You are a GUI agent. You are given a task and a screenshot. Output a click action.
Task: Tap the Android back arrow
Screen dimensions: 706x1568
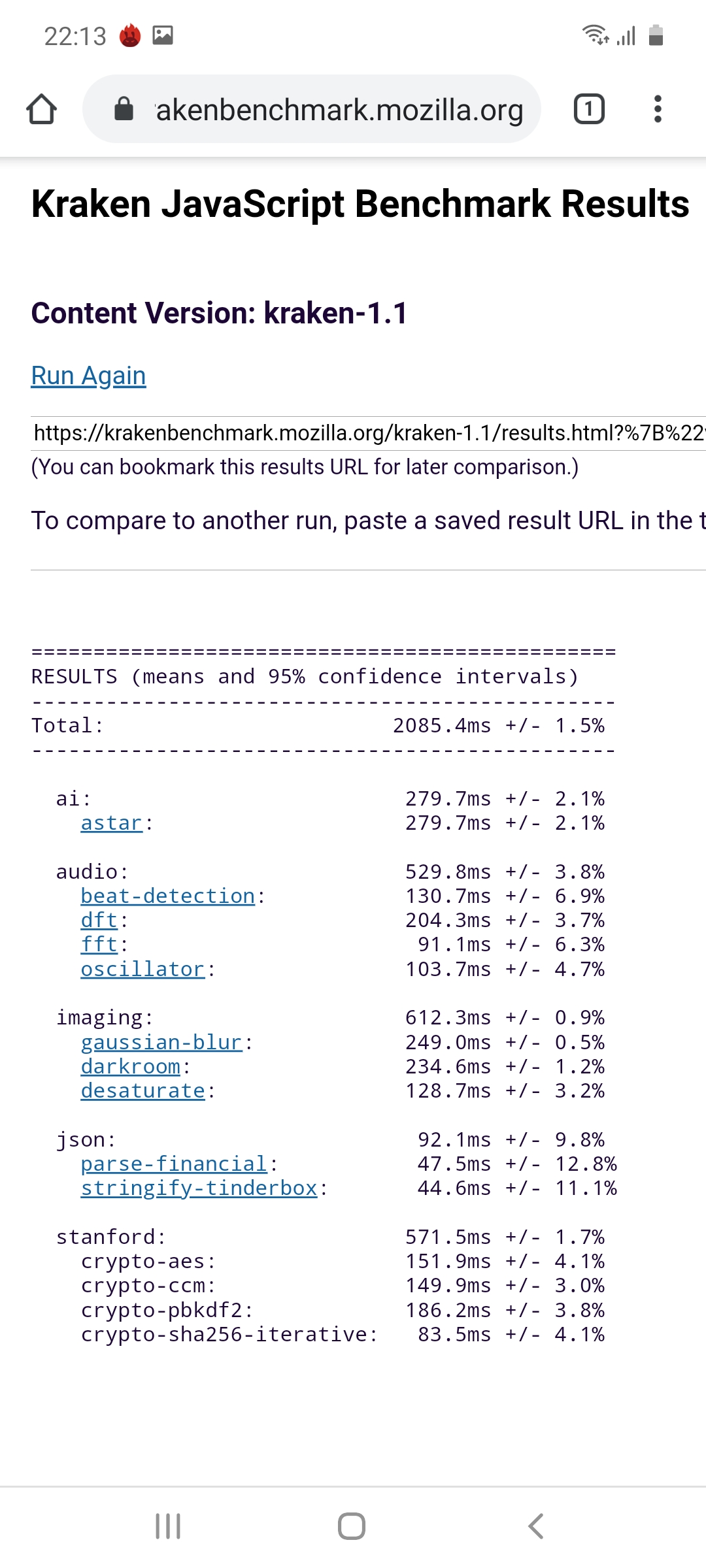[536, 1526]
